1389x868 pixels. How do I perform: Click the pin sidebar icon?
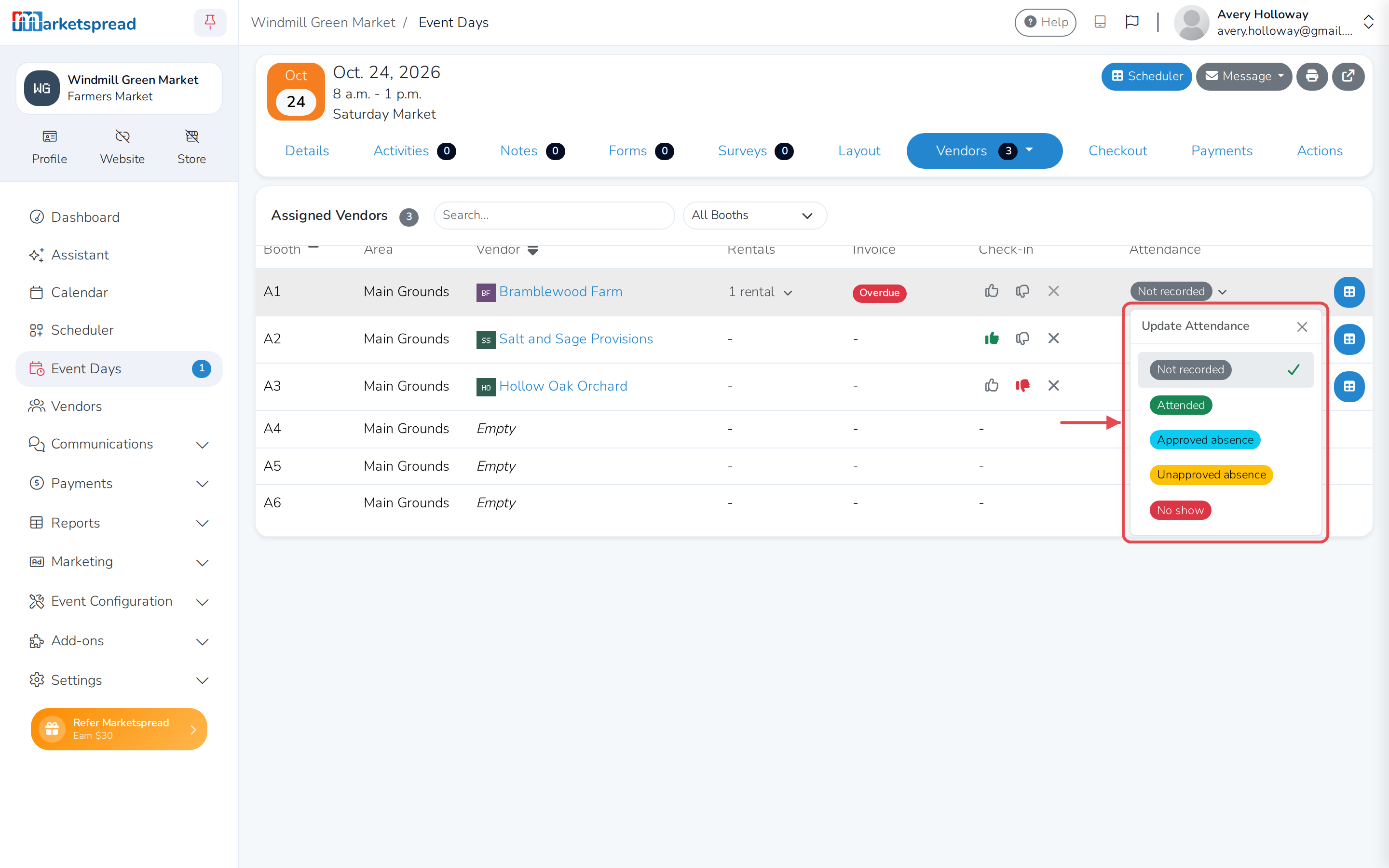coord(210,22)
